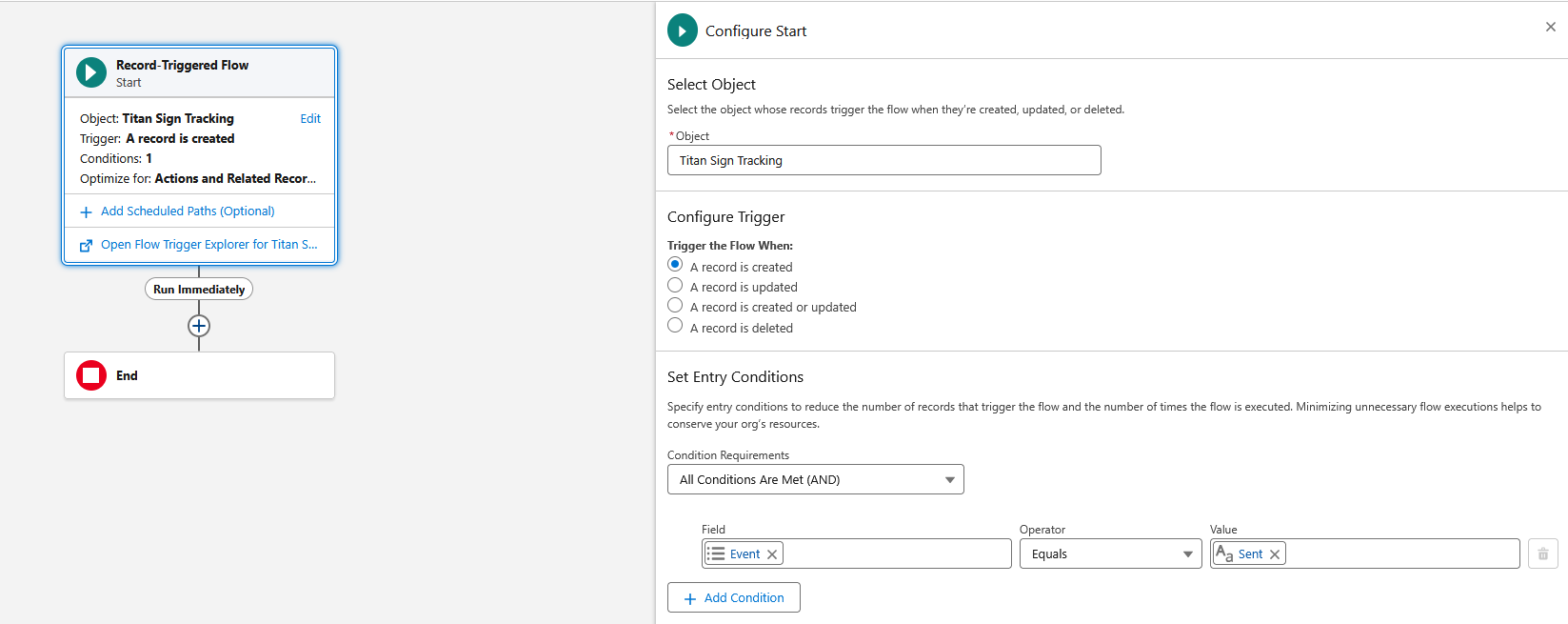
Task: Click 'Optimize for: Actions and Related' text
Action: [198, 178]
